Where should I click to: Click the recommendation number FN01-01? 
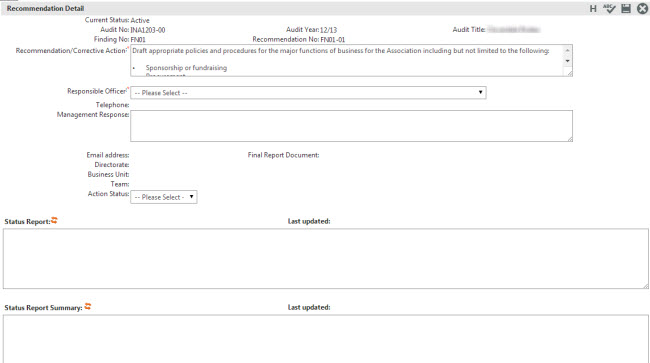(332, 40)
